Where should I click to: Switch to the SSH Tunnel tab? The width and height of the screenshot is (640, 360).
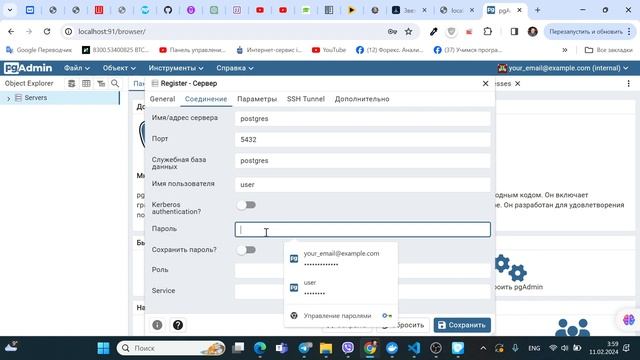pos(306,99)
